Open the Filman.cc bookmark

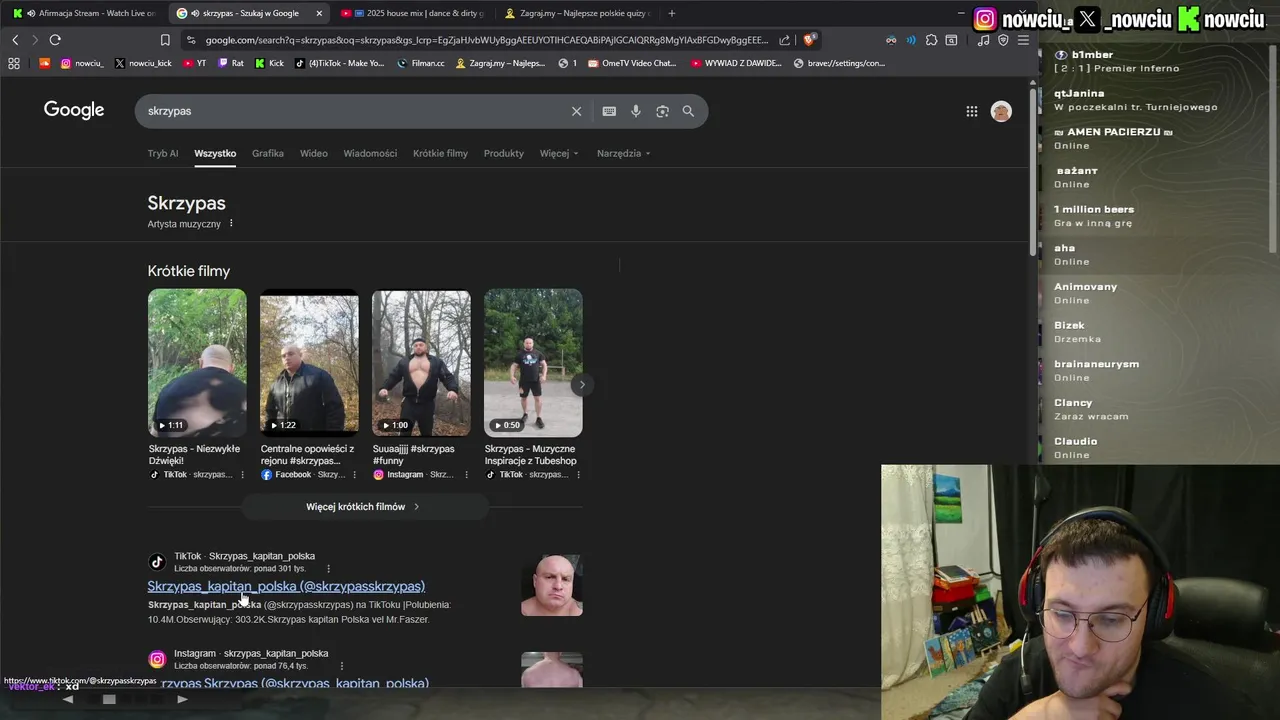[420, 63]
